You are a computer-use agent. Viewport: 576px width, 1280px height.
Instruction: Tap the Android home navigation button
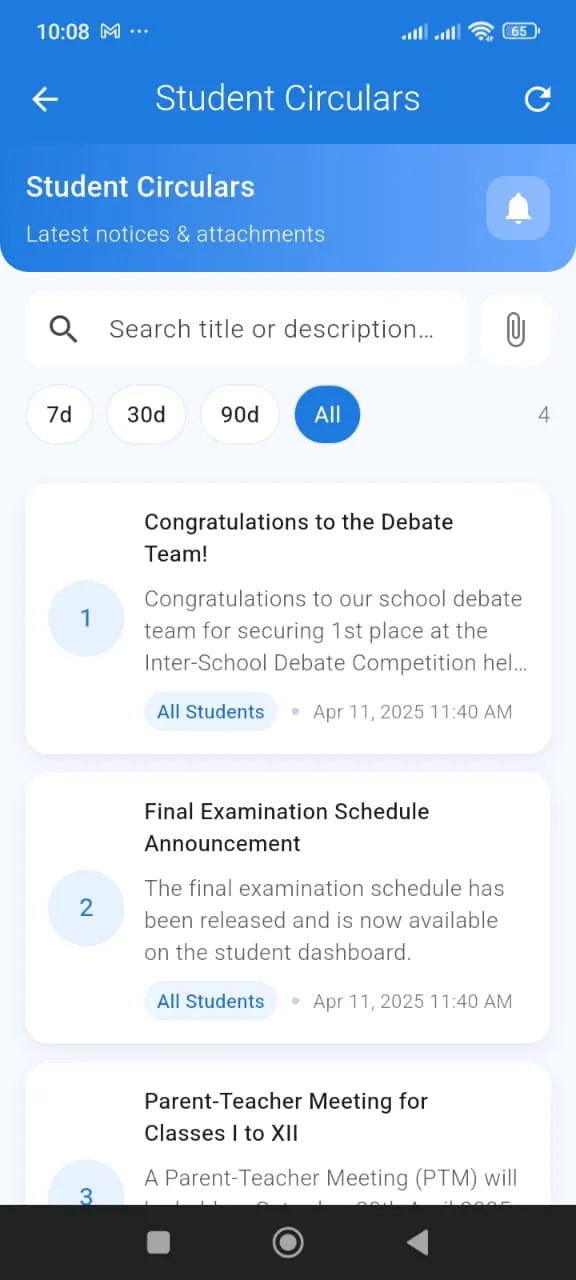[x=288, y=1242]
